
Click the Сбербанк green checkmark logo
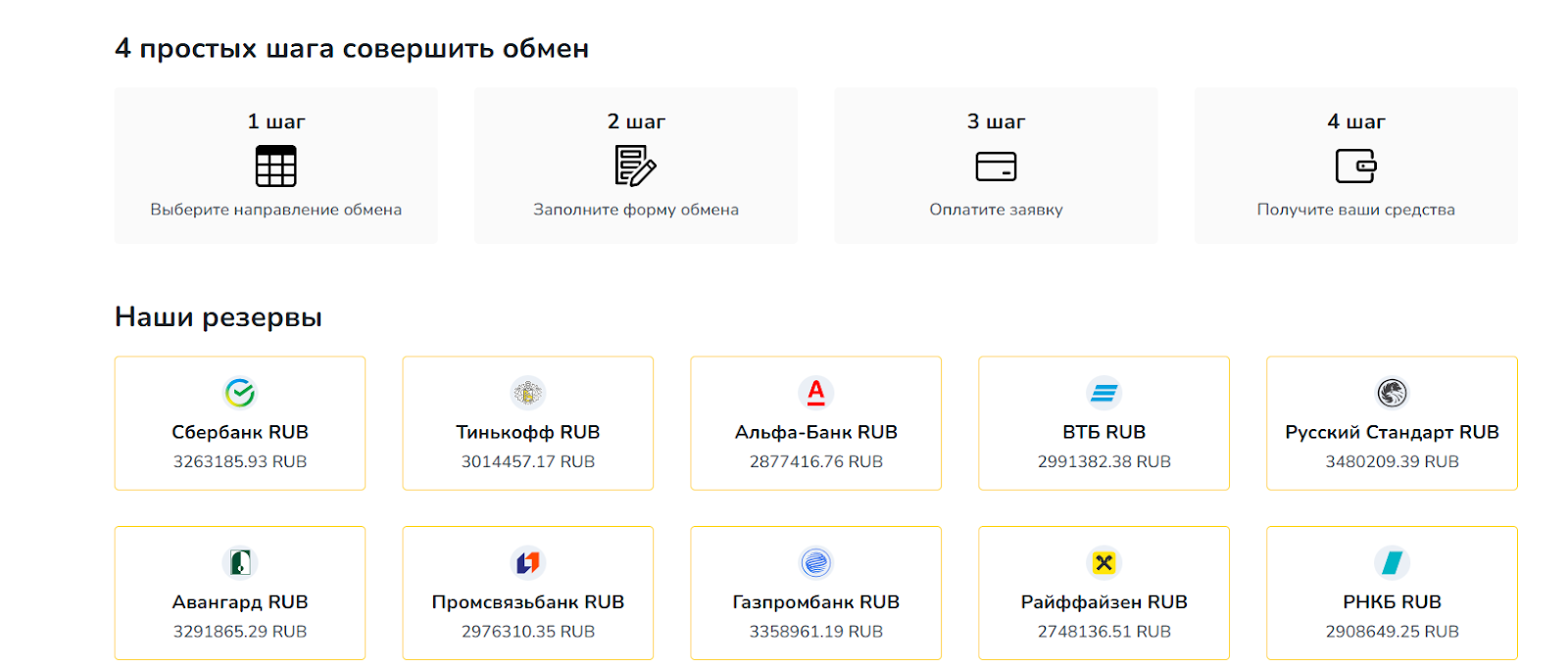coord(240,393)
